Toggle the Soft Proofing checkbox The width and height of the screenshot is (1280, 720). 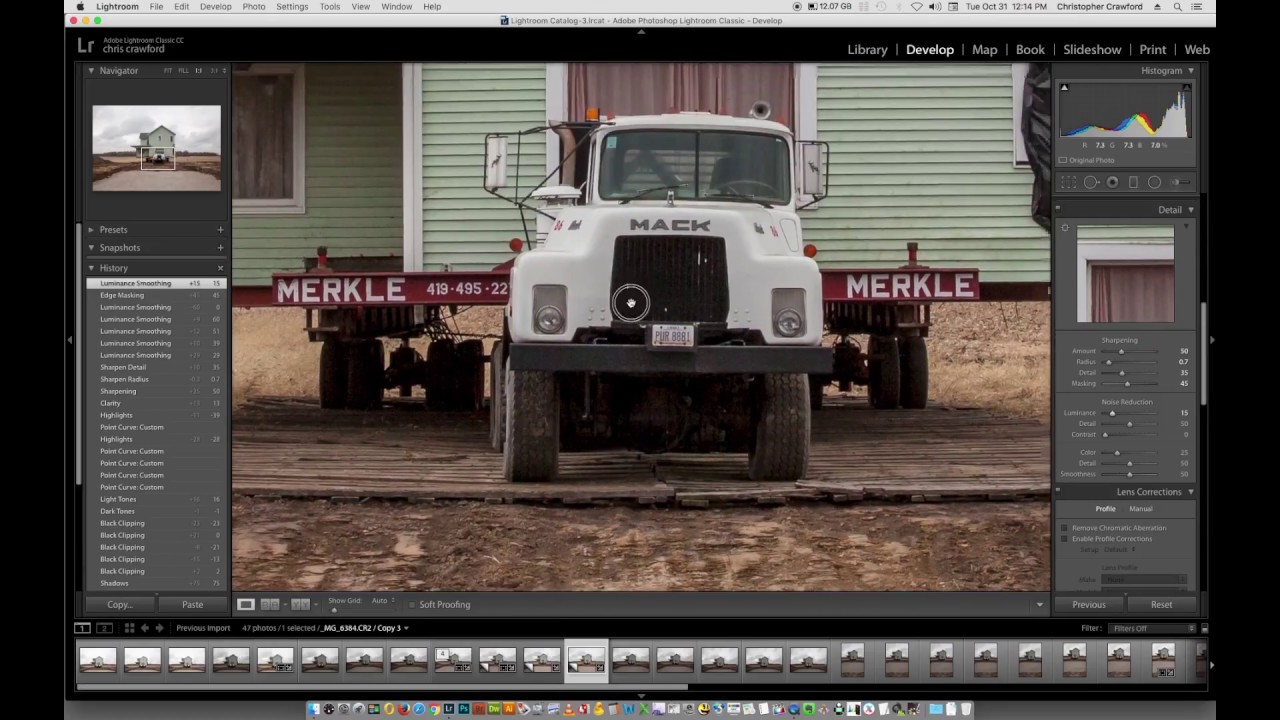click(x=412, y=604)
